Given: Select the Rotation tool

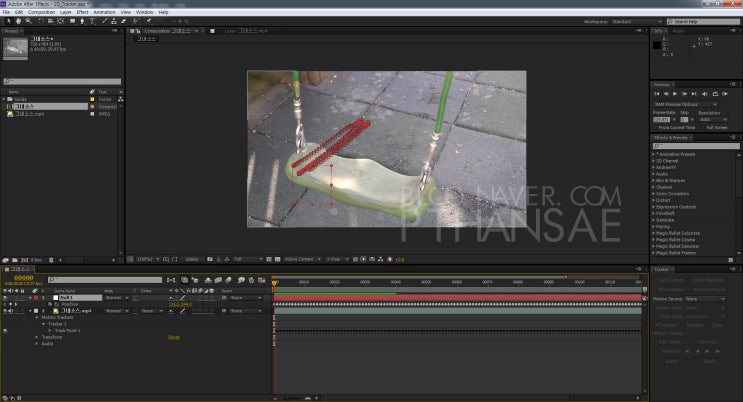Looking at the screenshot, I should [x=40, y=21].
